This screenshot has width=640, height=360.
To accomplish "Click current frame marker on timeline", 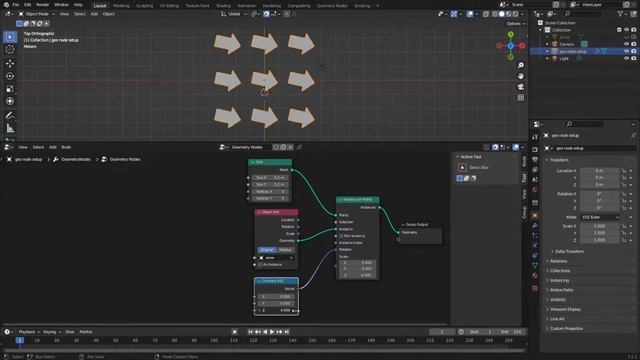I will click(20, 340).
